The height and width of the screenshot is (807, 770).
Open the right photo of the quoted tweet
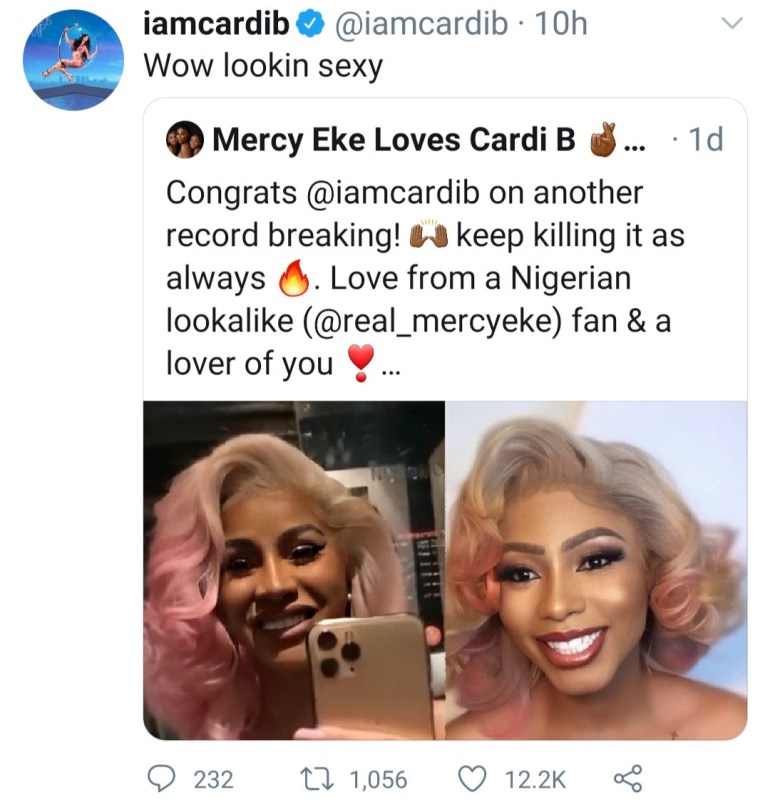(596, 570)
